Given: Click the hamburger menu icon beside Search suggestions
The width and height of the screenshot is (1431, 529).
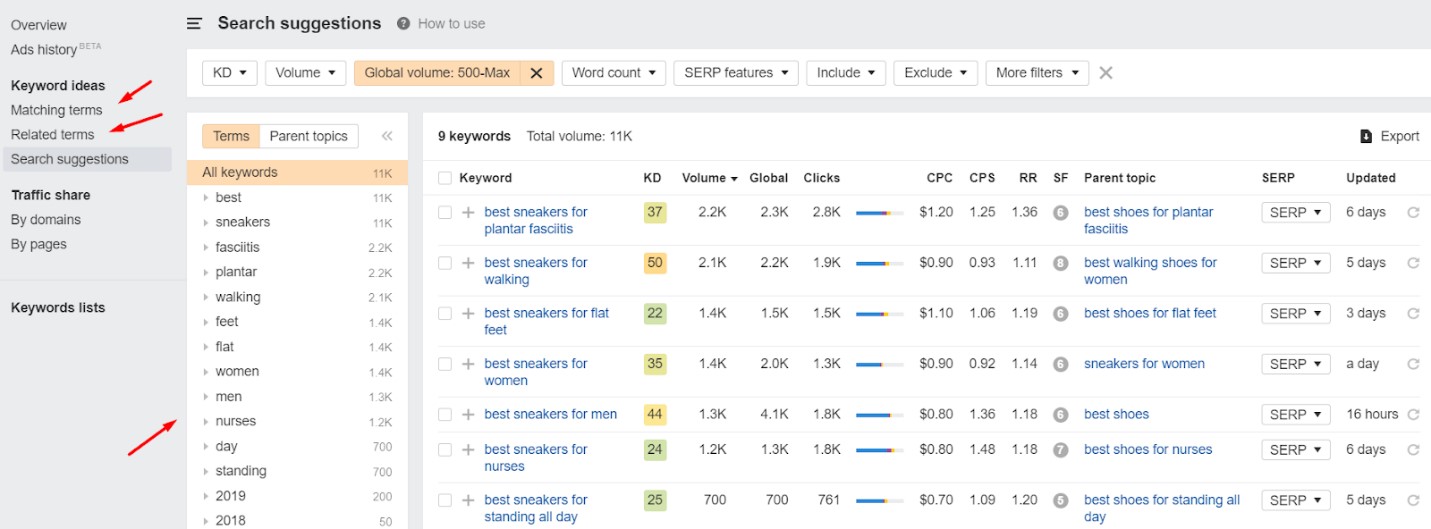Looking at the screenshot, I should coord(194,24).
